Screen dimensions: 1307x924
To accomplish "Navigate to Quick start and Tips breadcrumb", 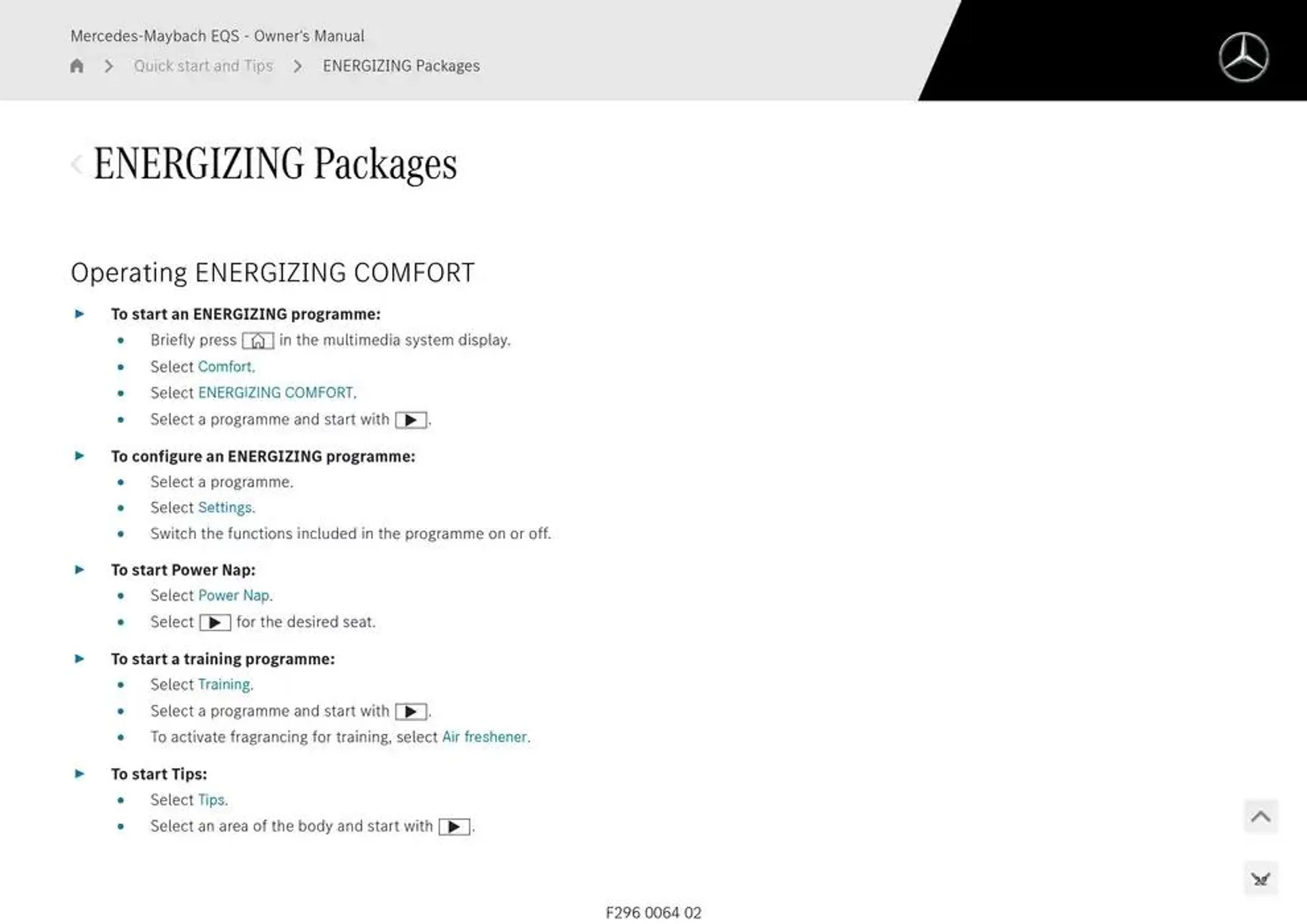I will 204,66.
